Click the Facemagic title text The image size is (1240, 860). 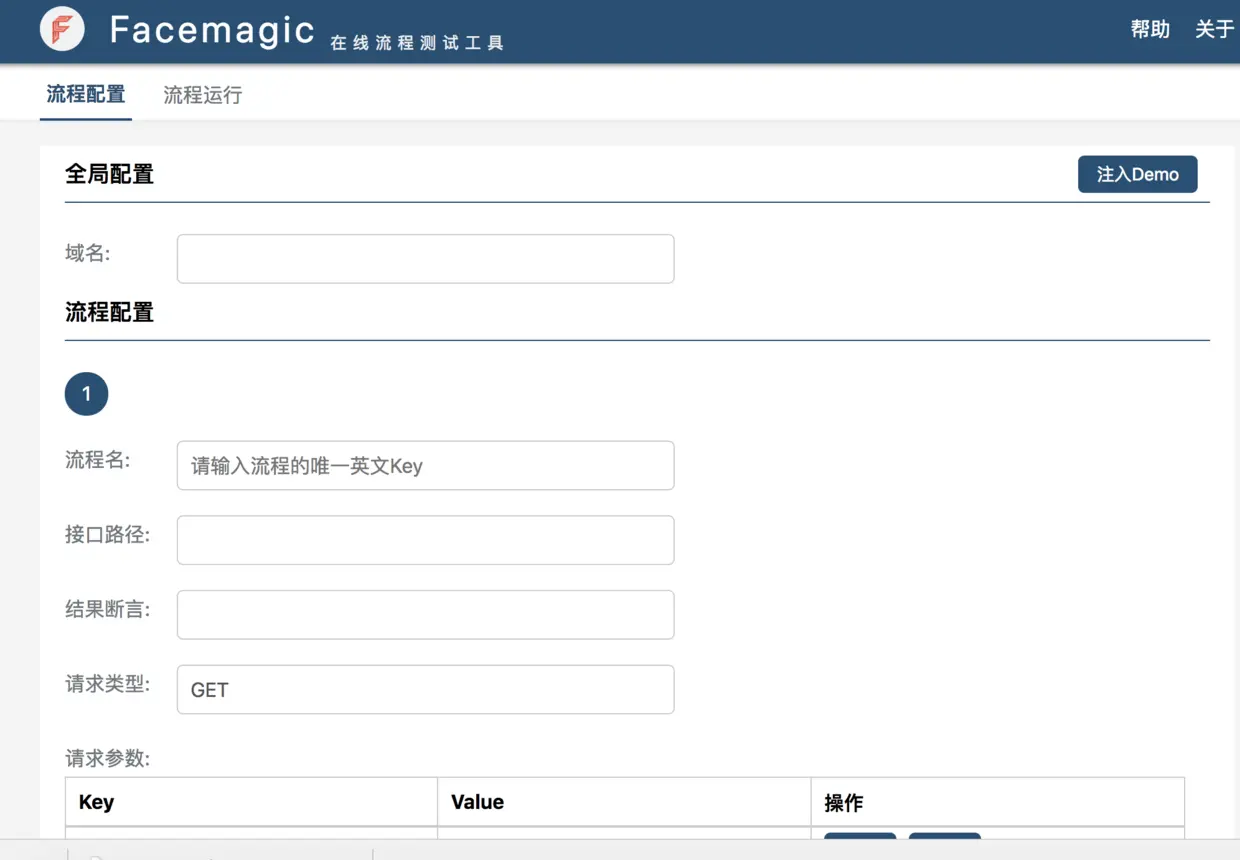212,30
